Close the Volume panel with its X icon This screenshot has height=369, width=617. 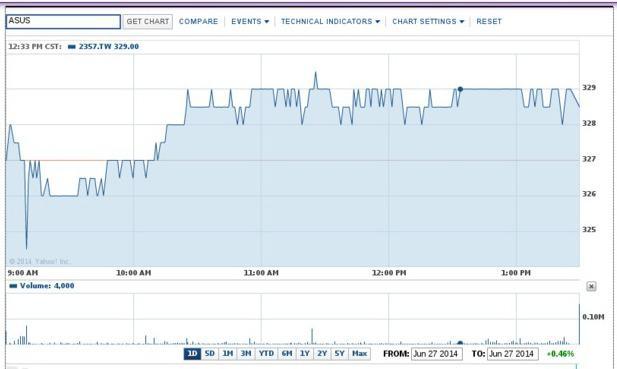coord(591,286)
